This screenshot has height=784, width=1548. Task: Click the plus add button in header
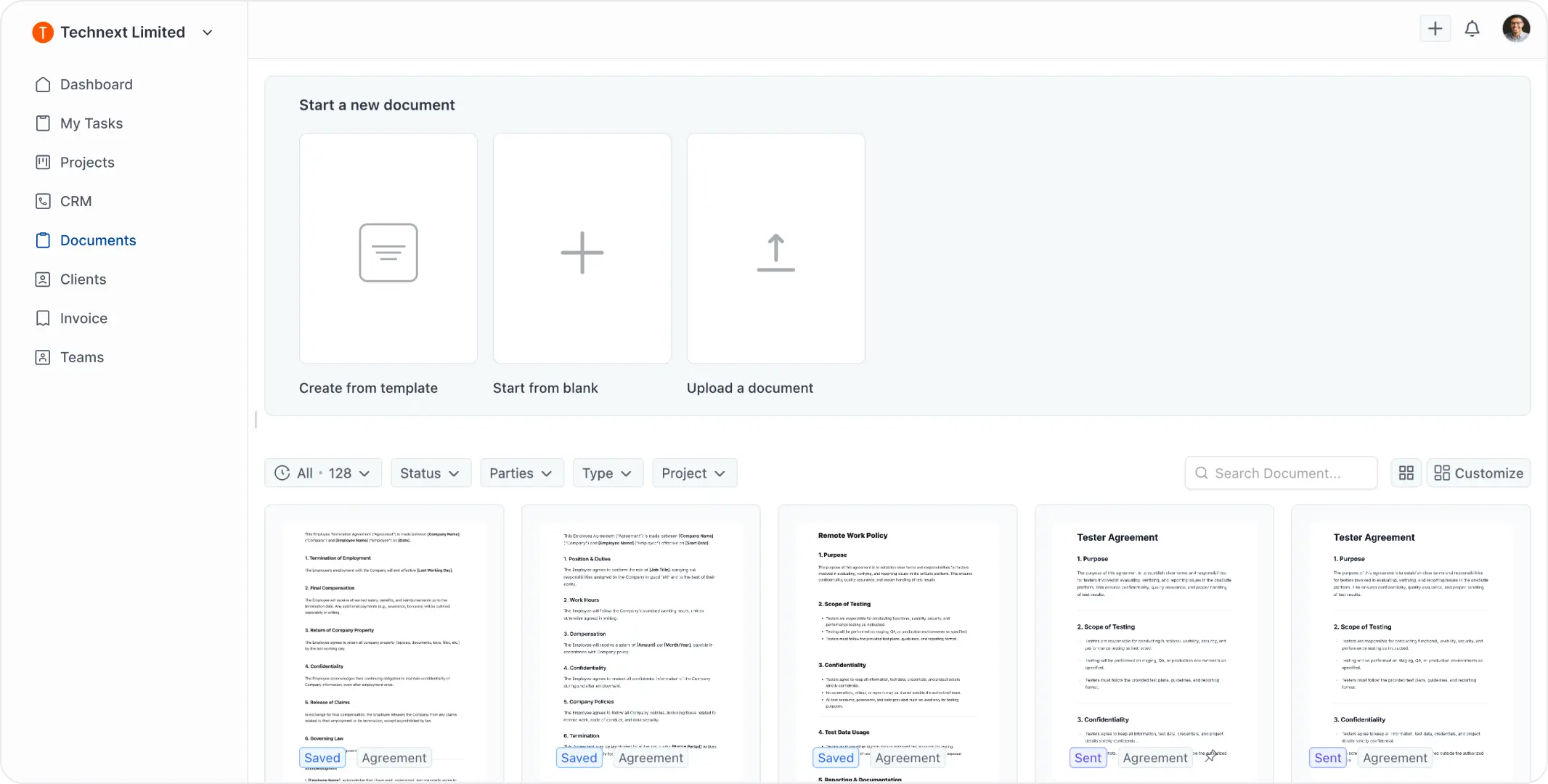[1435, 29]
